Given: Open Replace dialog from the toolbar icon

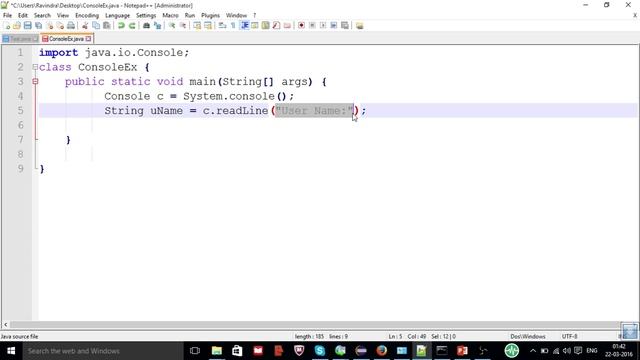Looking at the screenshot, I should click(x=157, y=26).
